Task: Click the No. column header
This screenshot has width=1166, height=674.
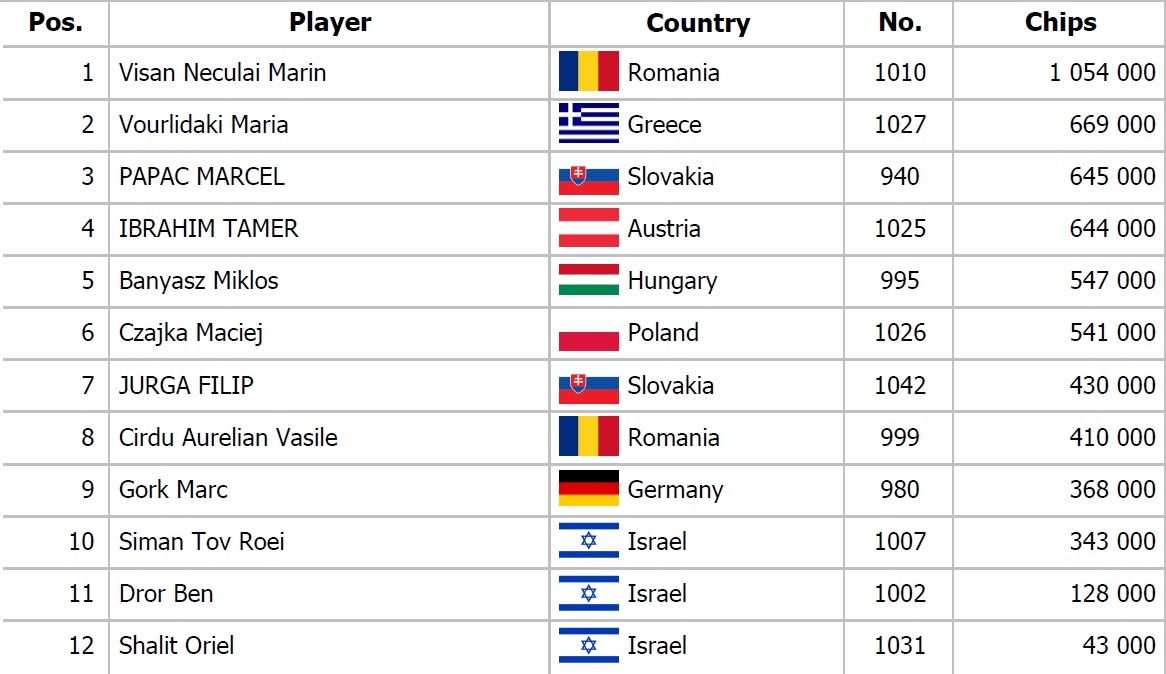Action: tap(899, 22)
